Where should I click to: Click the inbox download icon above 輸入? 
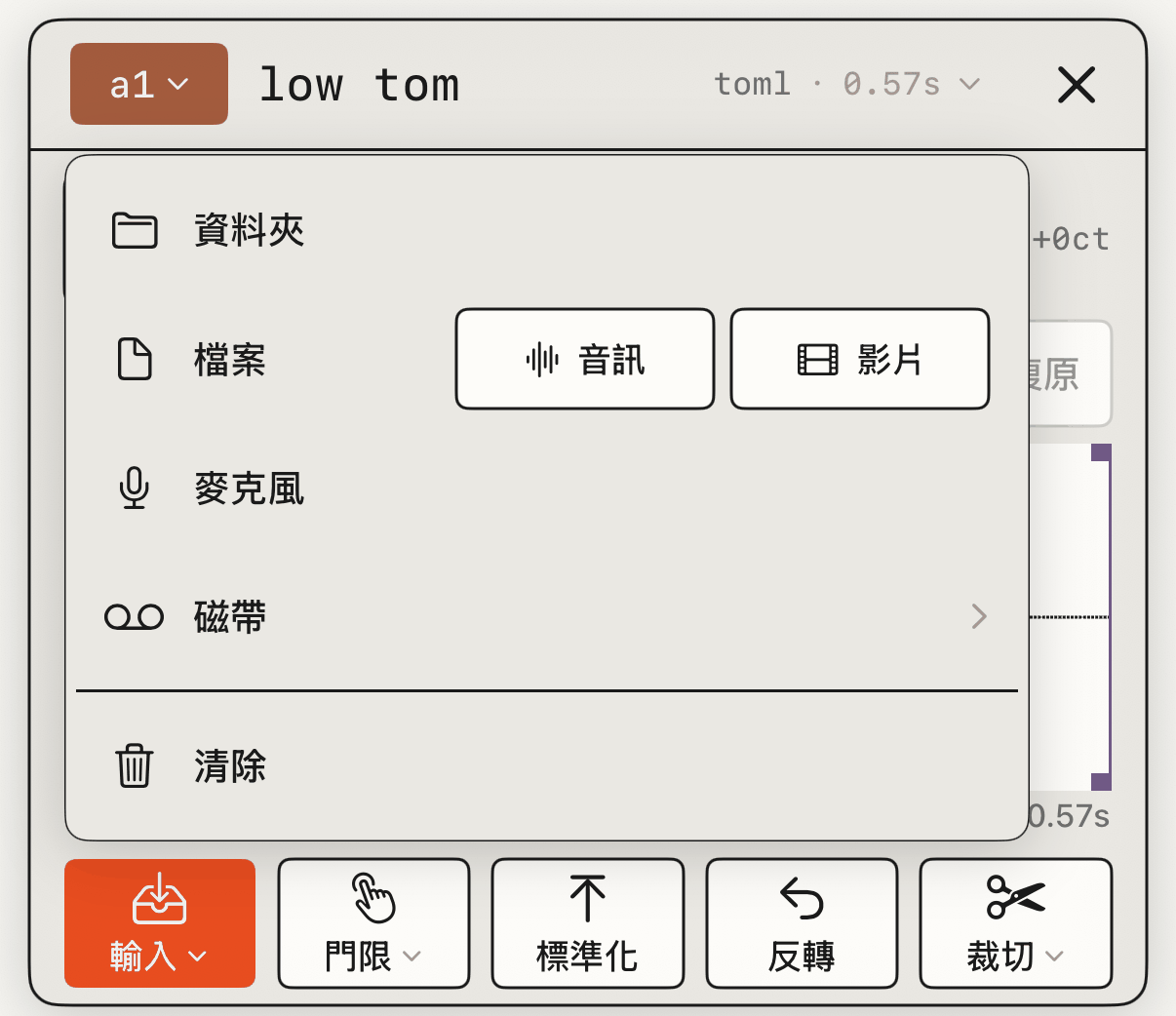pyautogui.click(x=160, y=898)
